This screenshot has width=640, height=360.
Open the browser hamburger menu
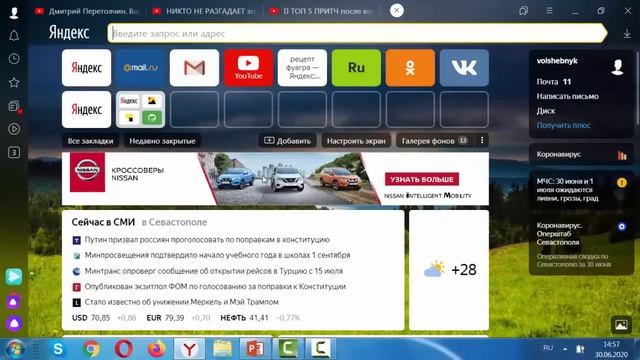tap(549, 11)
